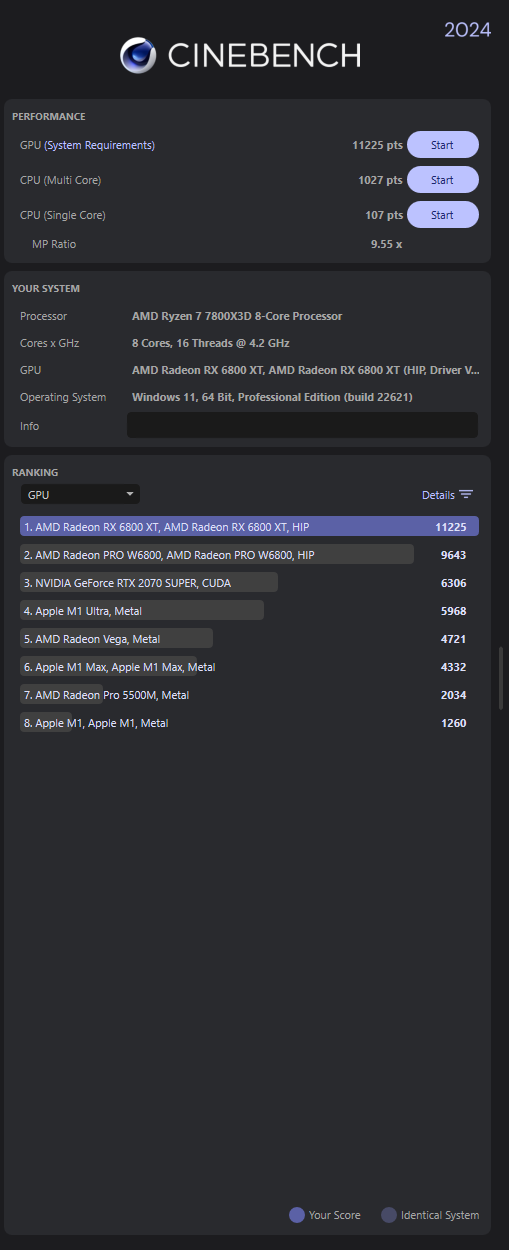Click the Details filter lines icon
Screen dimensions: 509x1250
466,494
